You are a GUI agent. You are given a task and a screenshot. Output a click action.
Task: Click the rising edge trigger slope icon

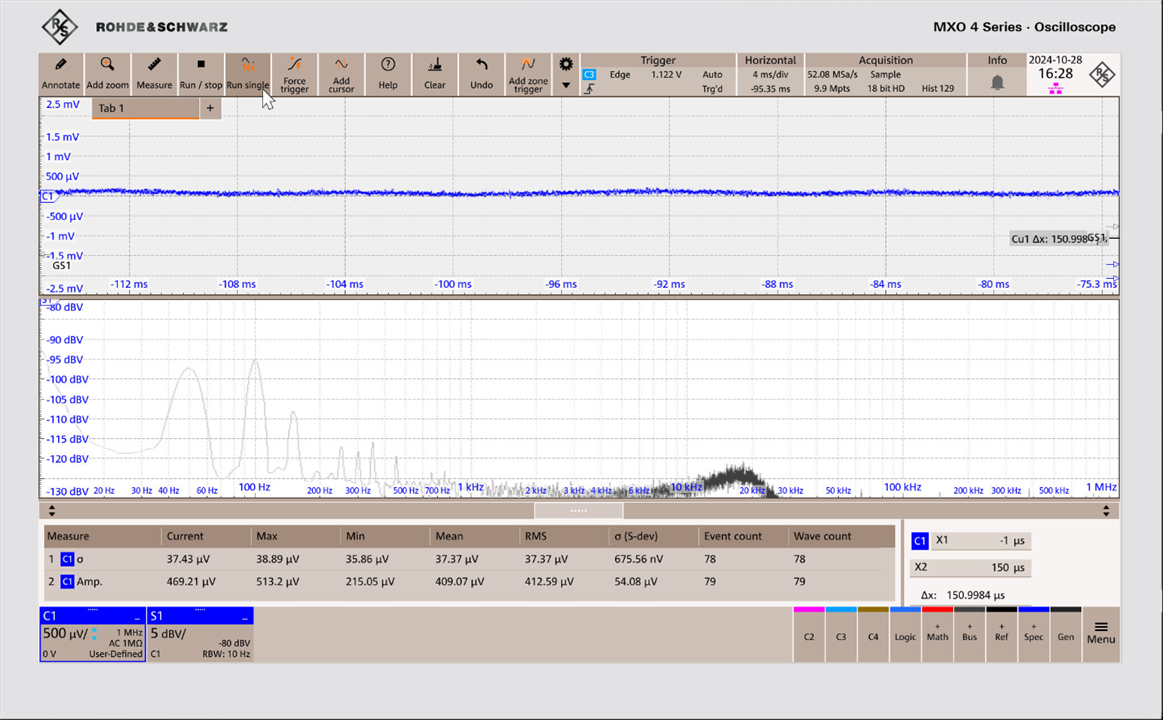click(x=589, y=89)
